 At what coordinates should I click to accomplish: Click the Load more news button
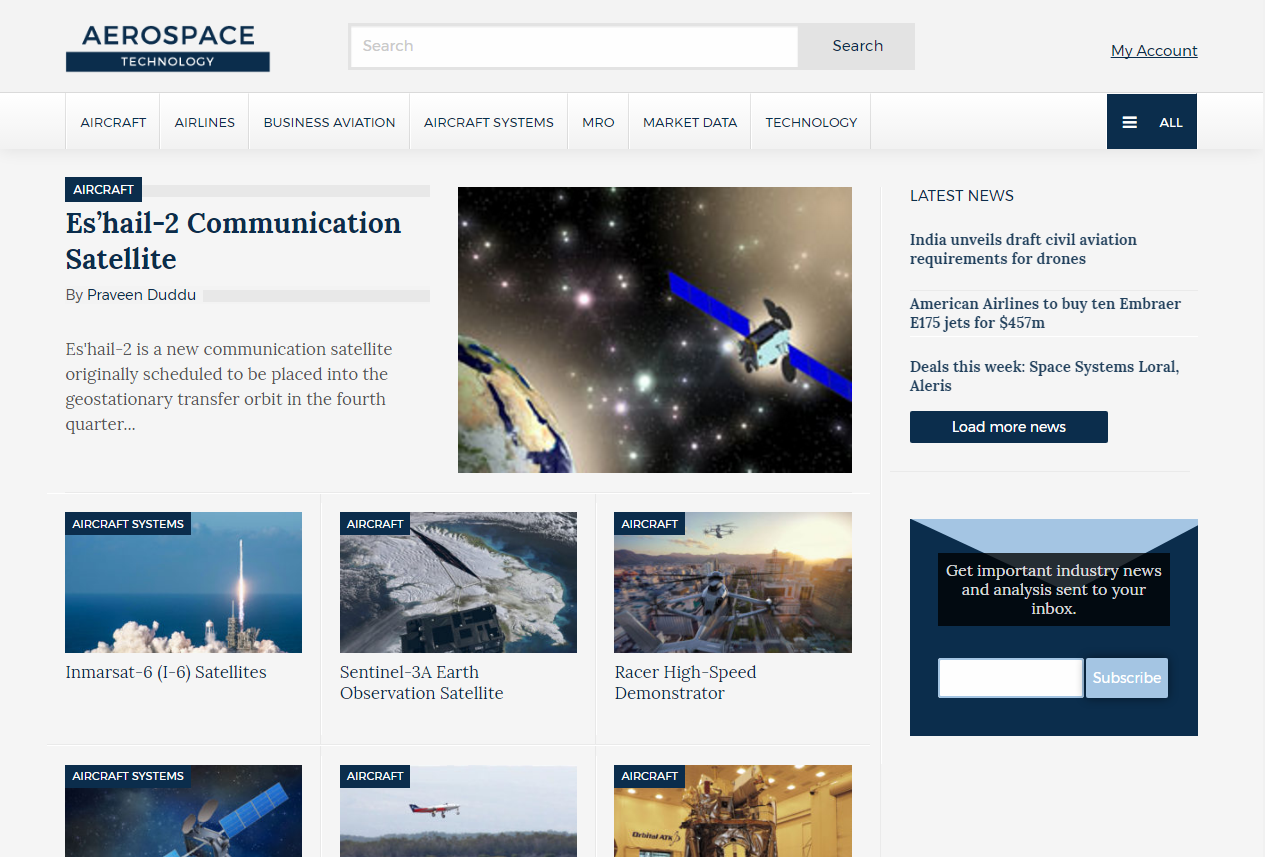click(1009, 427)
